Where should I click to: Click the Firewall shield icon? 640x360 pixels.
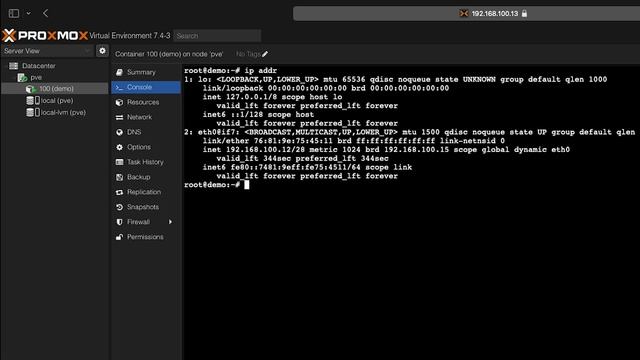point(119,222)
